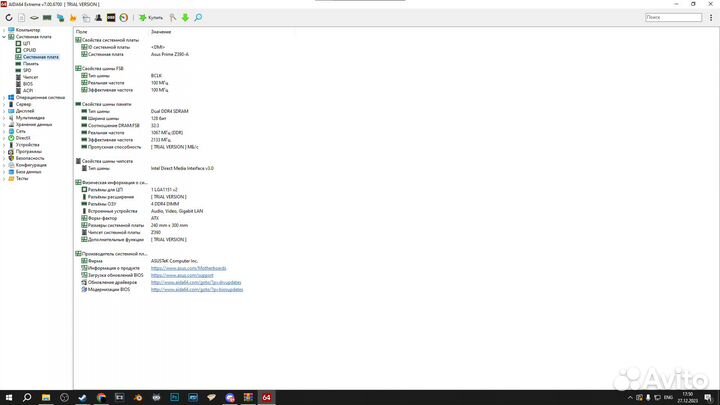Expand the Мультимедиа tree node
720x405 pixels.
(4, 118)
